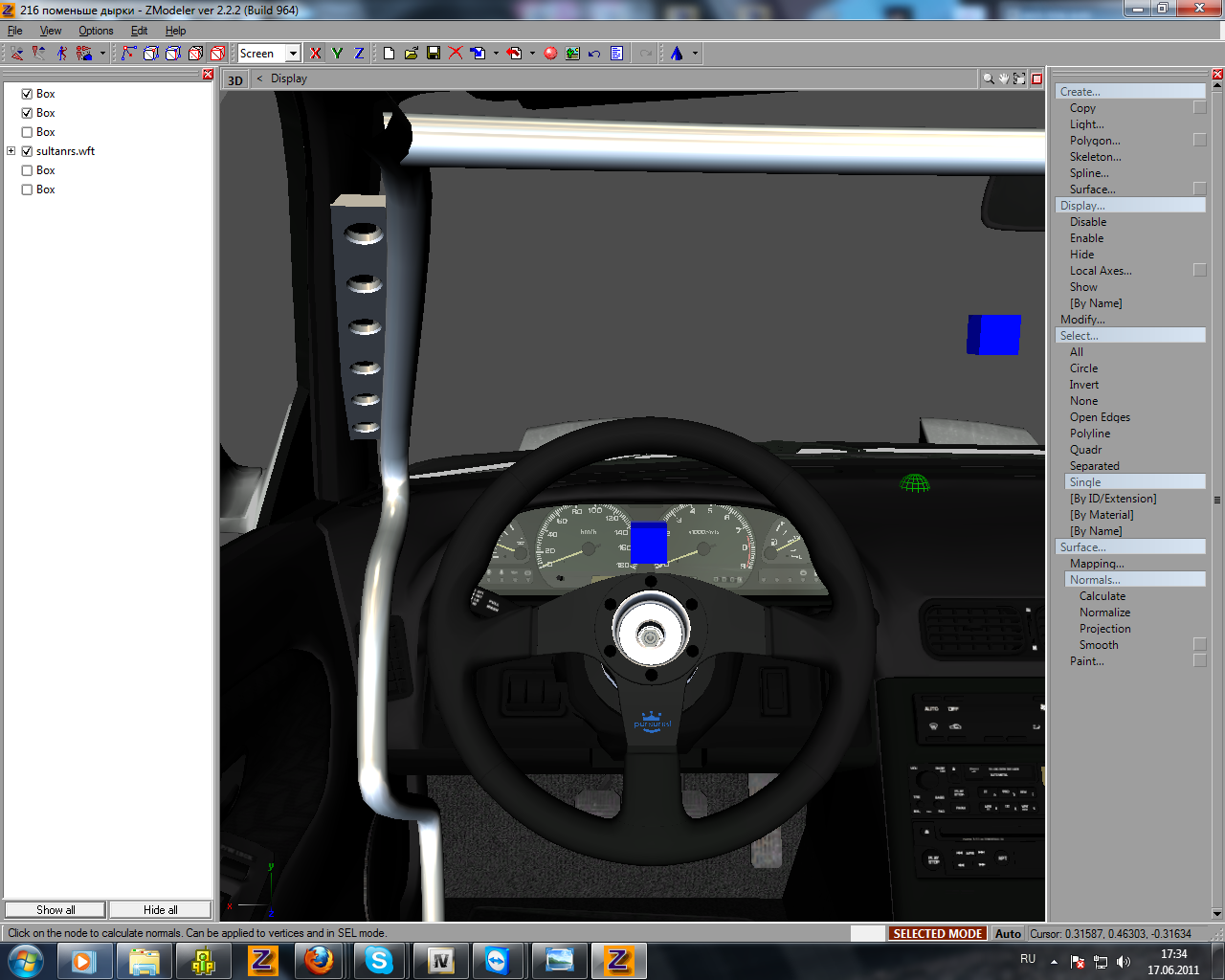Click the Undo arrow icon

[594, 54]
